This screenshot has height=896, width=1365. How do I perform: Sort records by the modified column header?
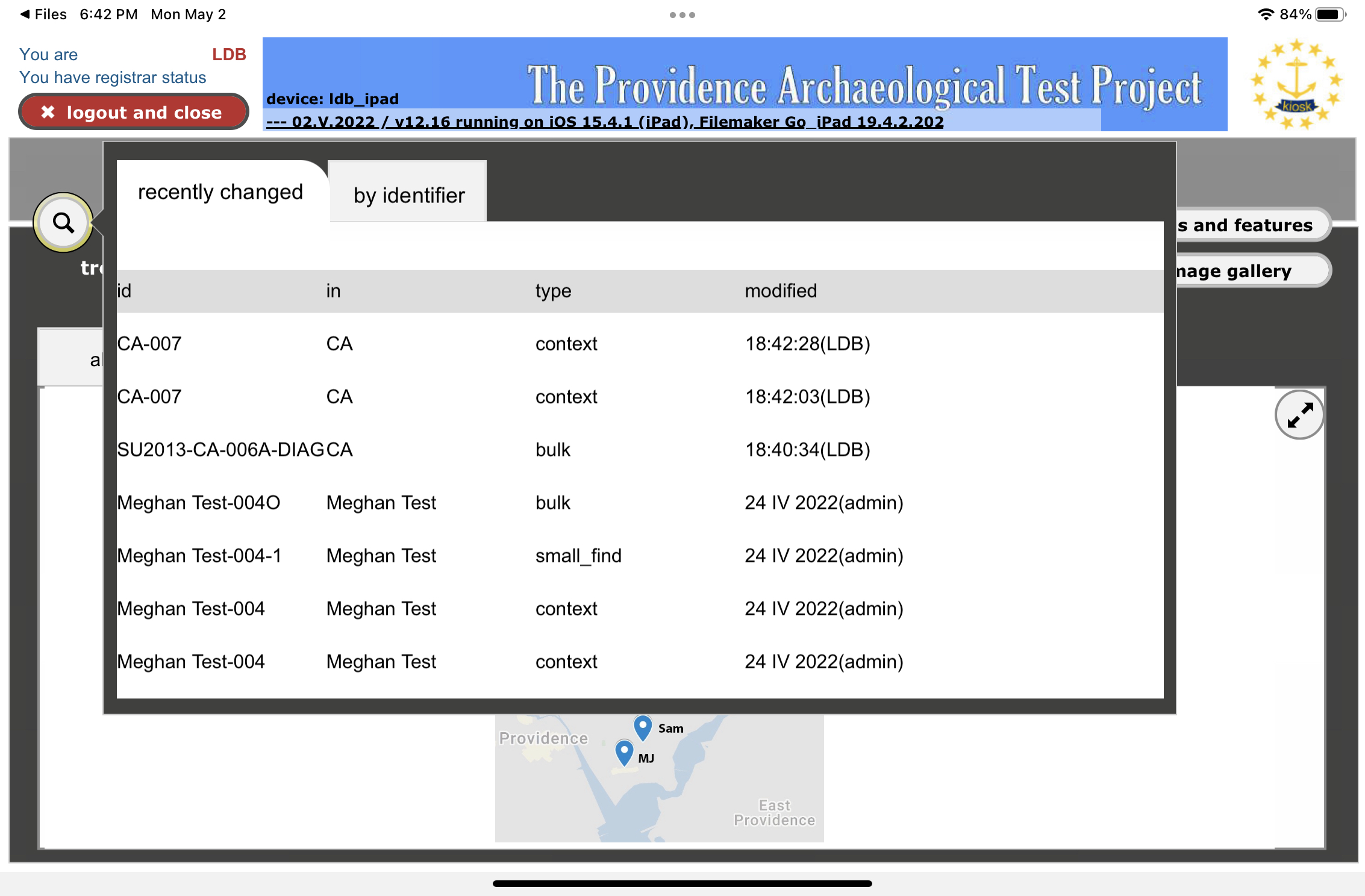tap(781, 291)
